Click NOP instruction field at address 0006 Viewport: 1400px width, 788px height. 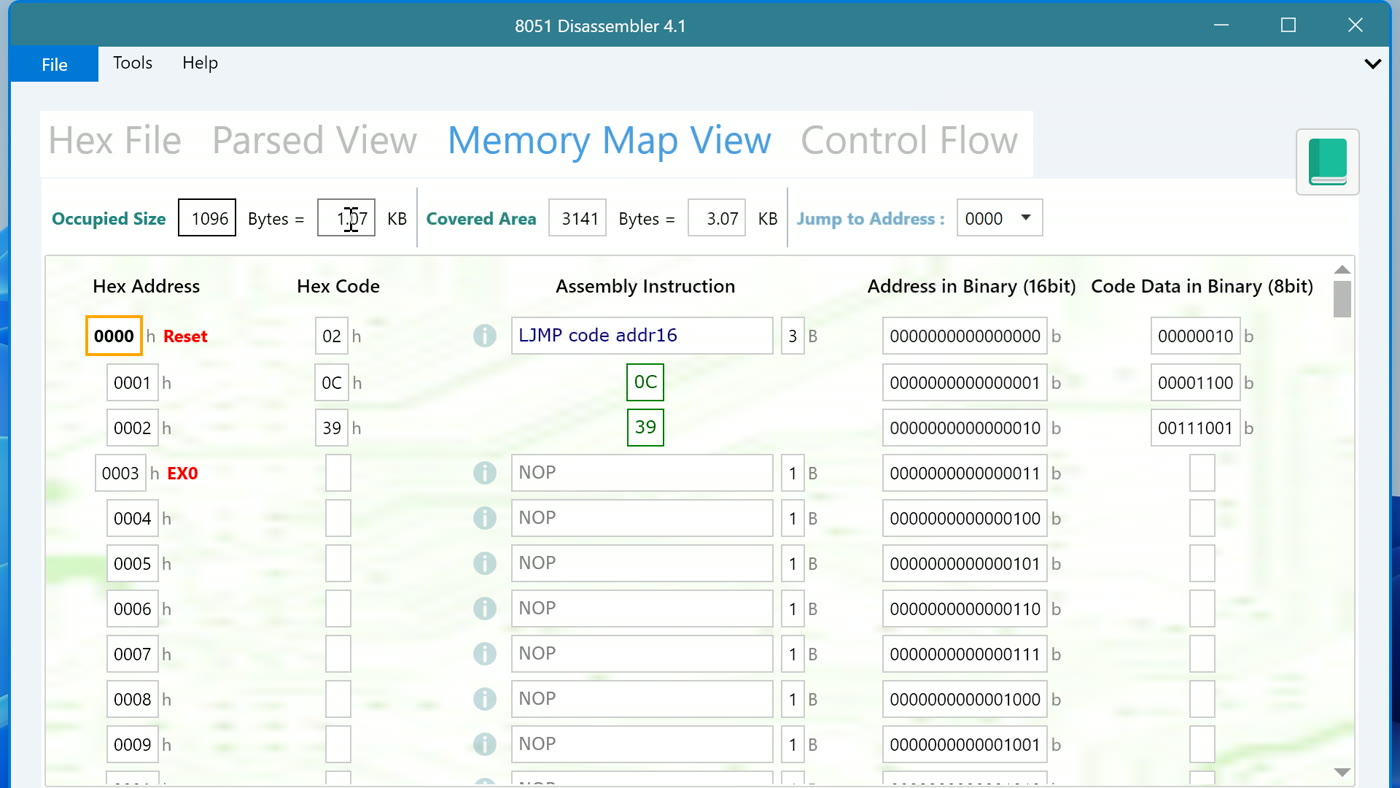click(x=642, y=608)
